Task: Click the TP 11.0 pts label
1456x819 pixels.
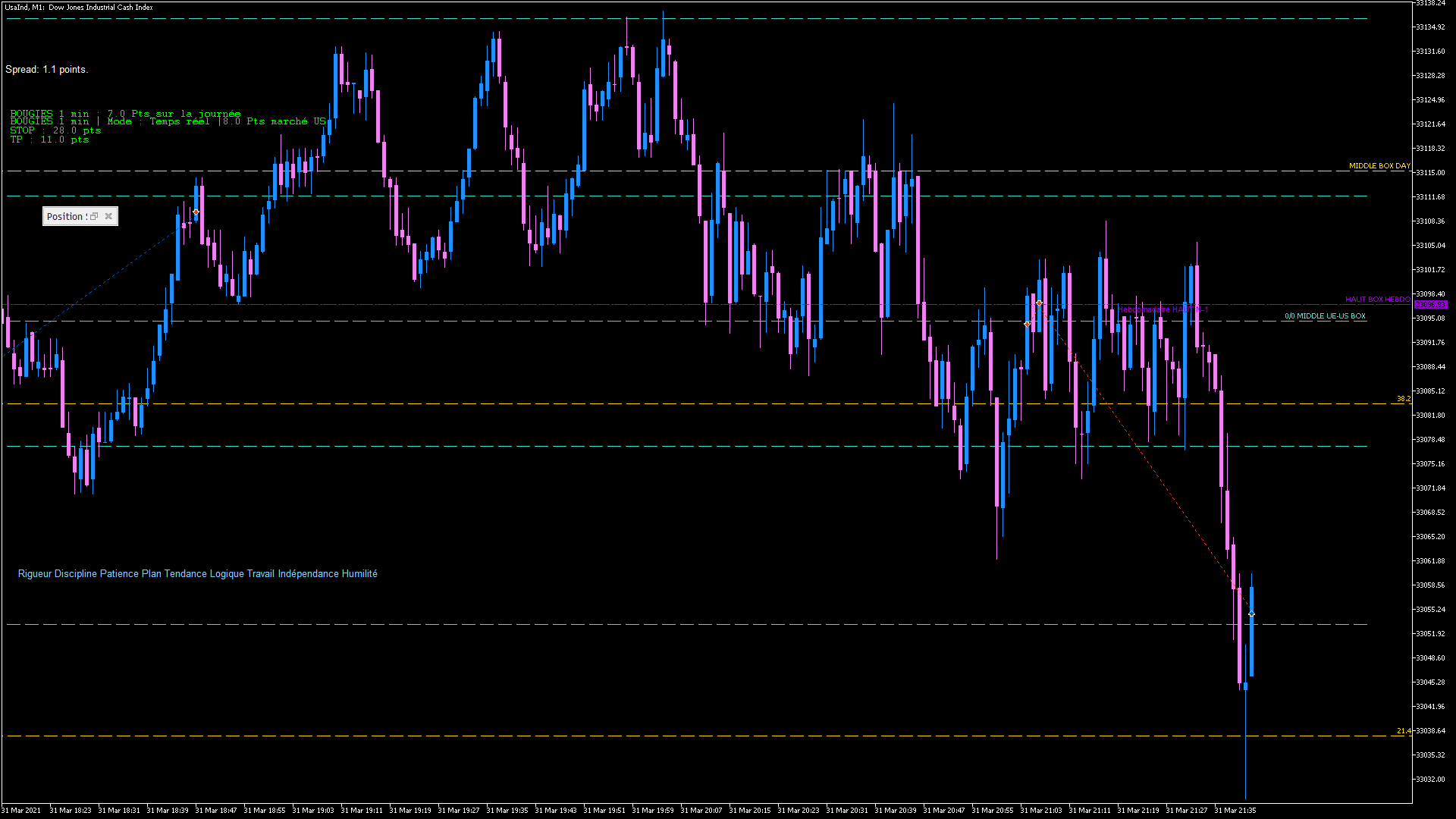Action: (49, 140)
